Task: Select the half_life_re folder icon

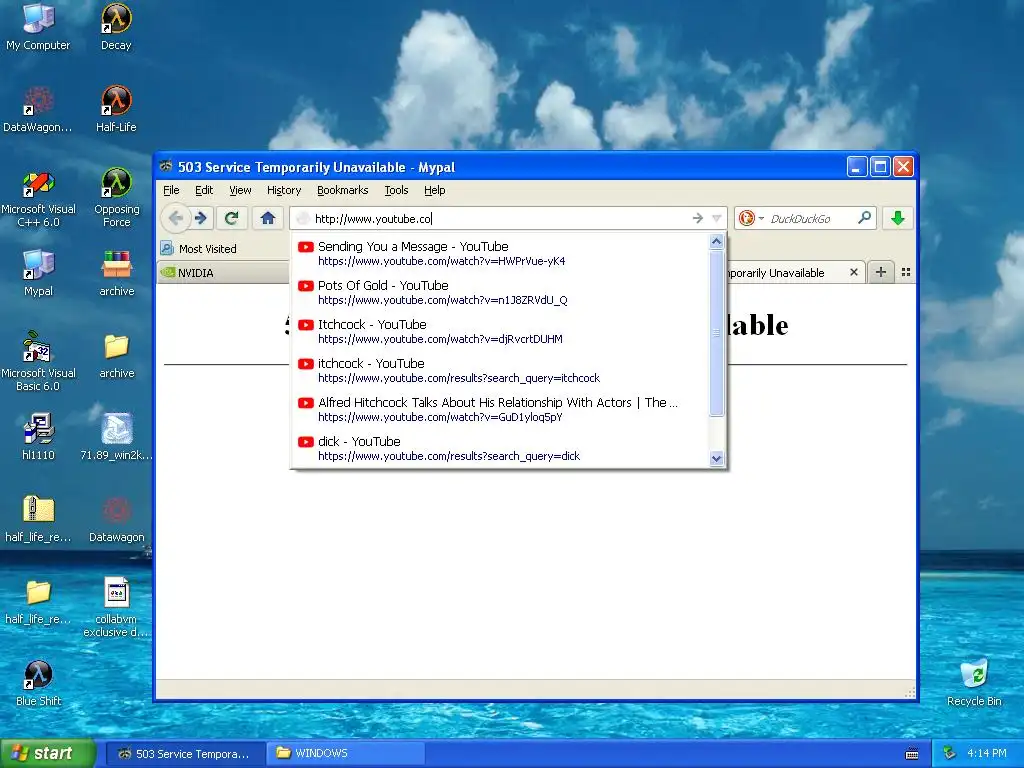Action: click(38, 601)
